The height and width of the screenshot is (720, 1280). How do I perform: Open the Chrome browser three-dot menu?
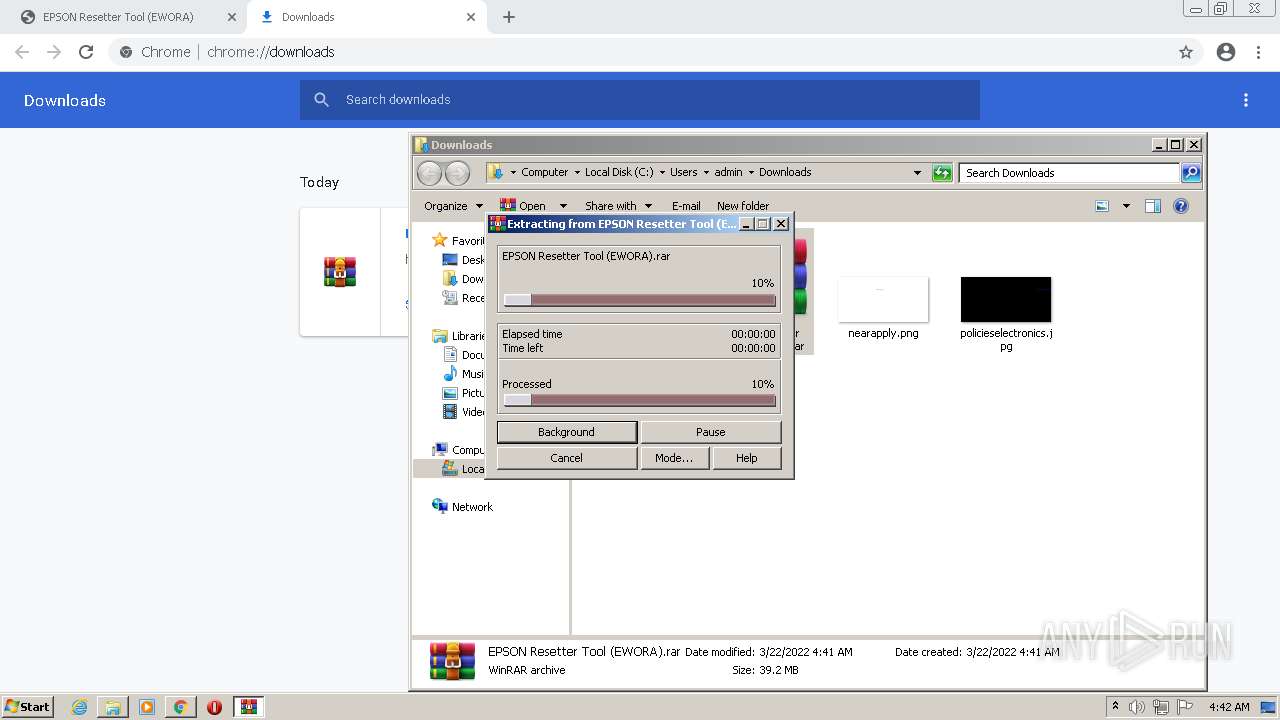[1259, 52]
